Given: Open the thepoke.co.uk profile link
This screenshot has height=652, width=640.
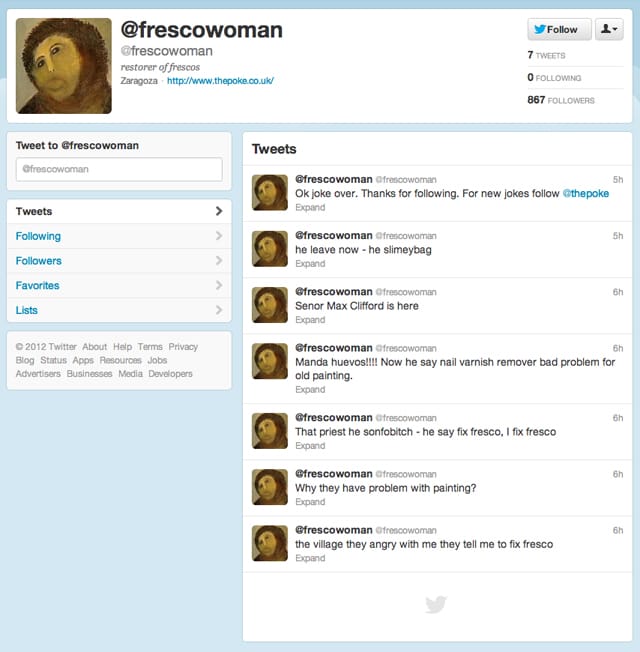Looking at the screenshot, I should (x=220, y=81).
